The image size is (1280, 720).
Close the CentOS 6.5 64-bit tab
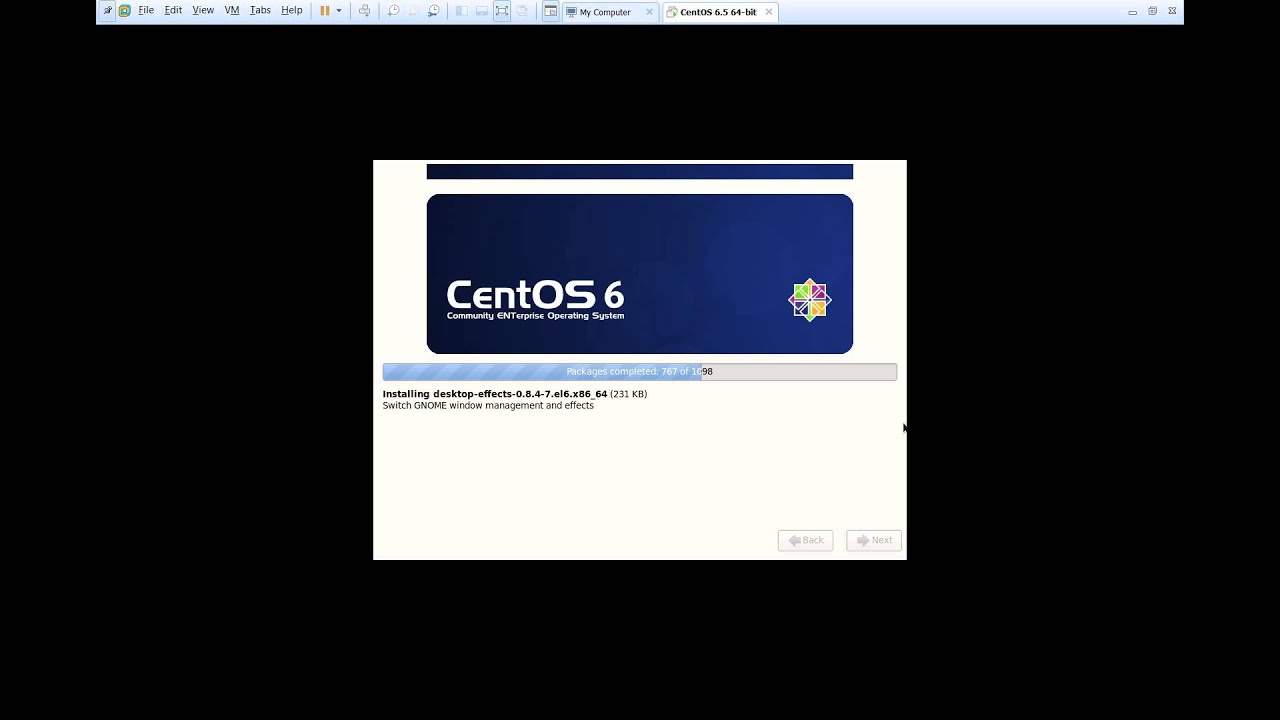(769, 12)
